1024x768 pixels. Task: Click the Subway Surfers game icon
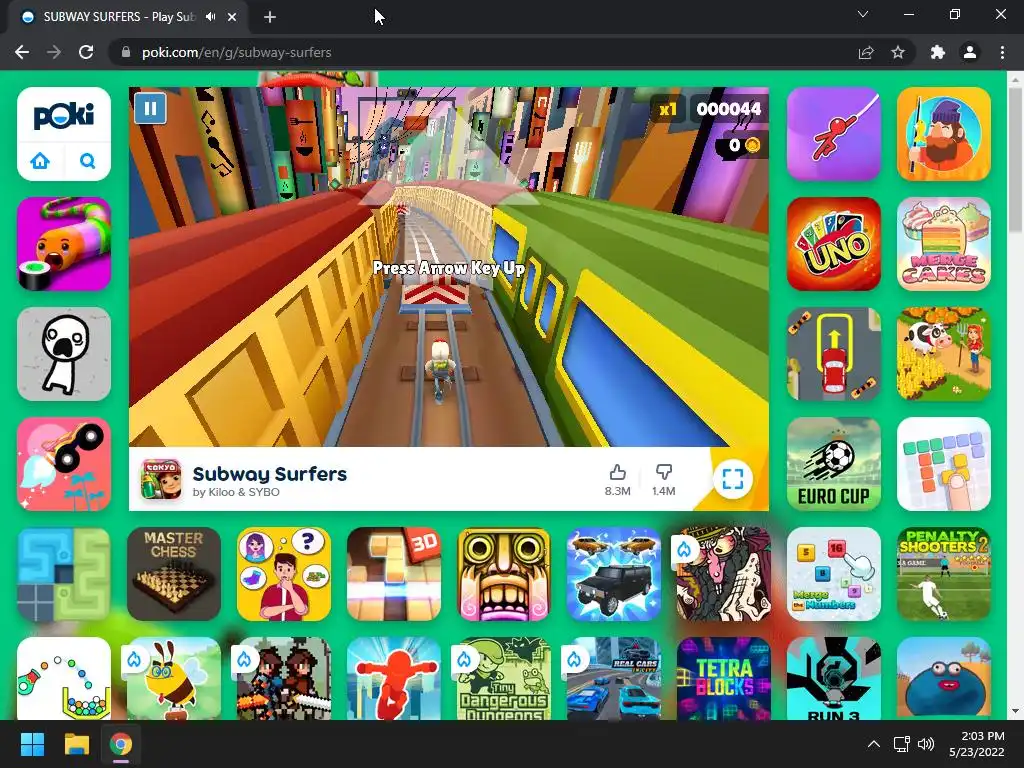161,479
